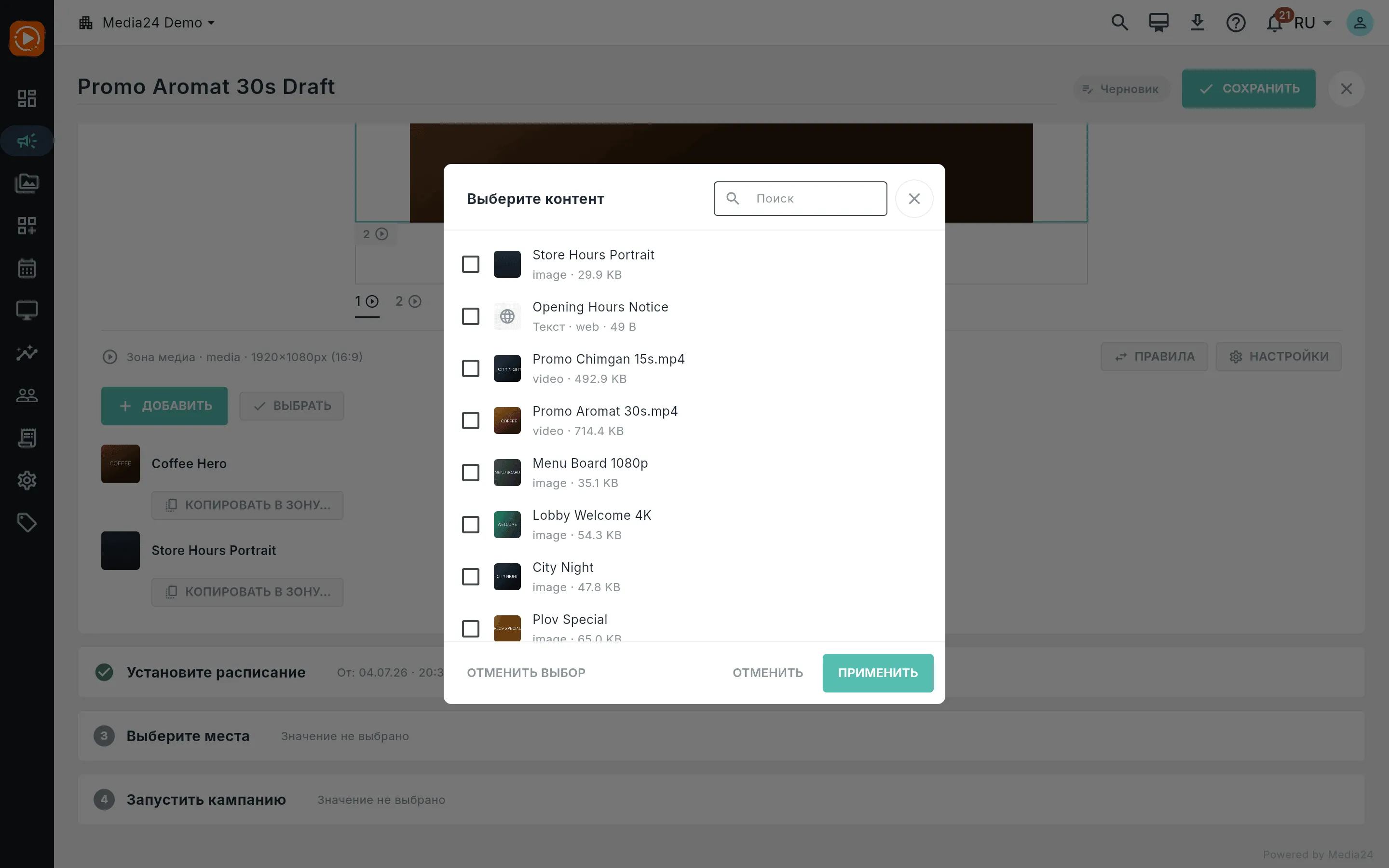Click the notifications bell icon
This screenshot has height=868, width=1389.
[x=1275, y=23]
